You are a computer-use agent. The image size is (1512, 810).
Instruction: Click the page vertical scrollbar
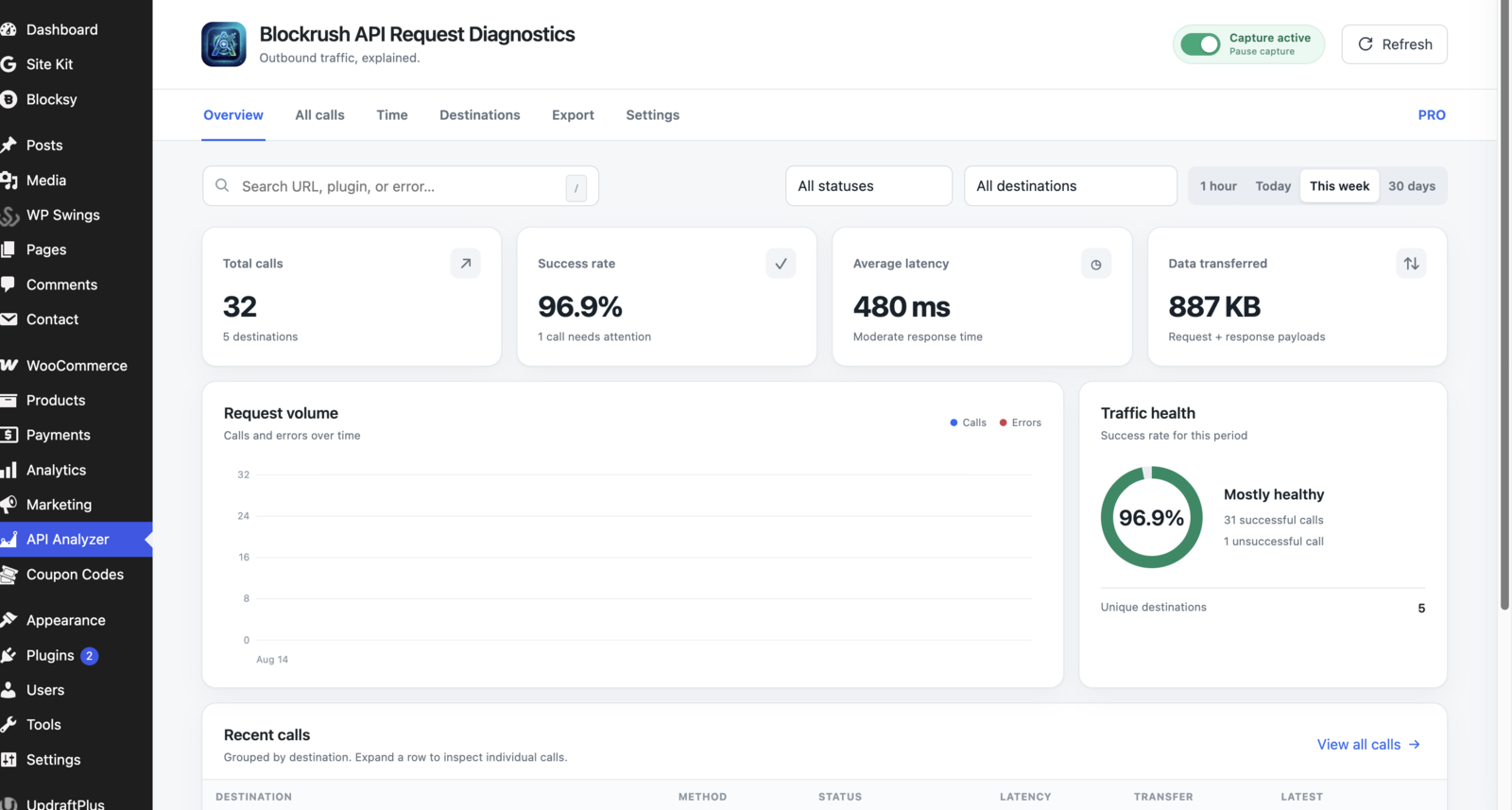(1504, 304)
